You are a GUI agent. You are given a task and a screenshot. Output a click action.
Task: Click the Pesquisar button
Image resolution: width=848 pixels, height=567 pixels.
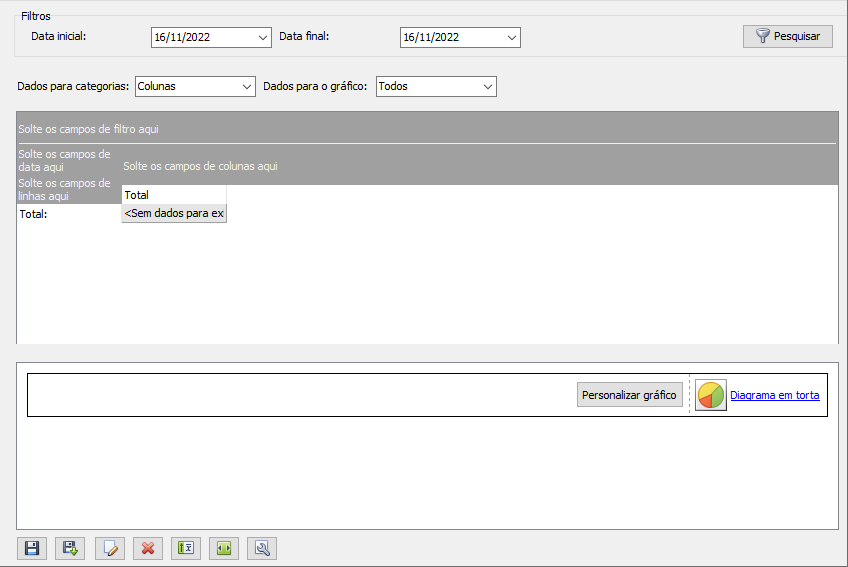click(x=788, y=36)
